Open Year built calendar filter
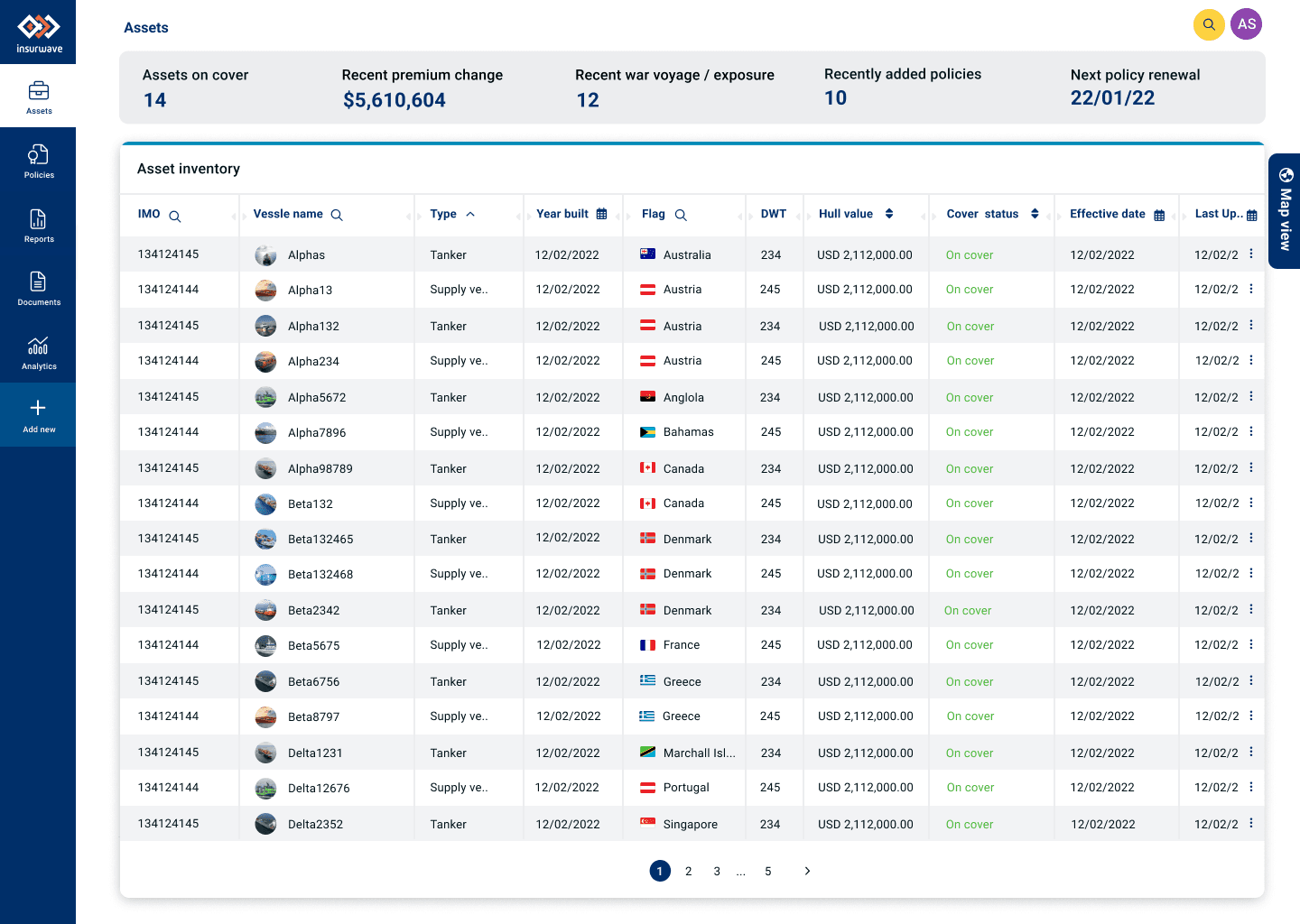 602,214
